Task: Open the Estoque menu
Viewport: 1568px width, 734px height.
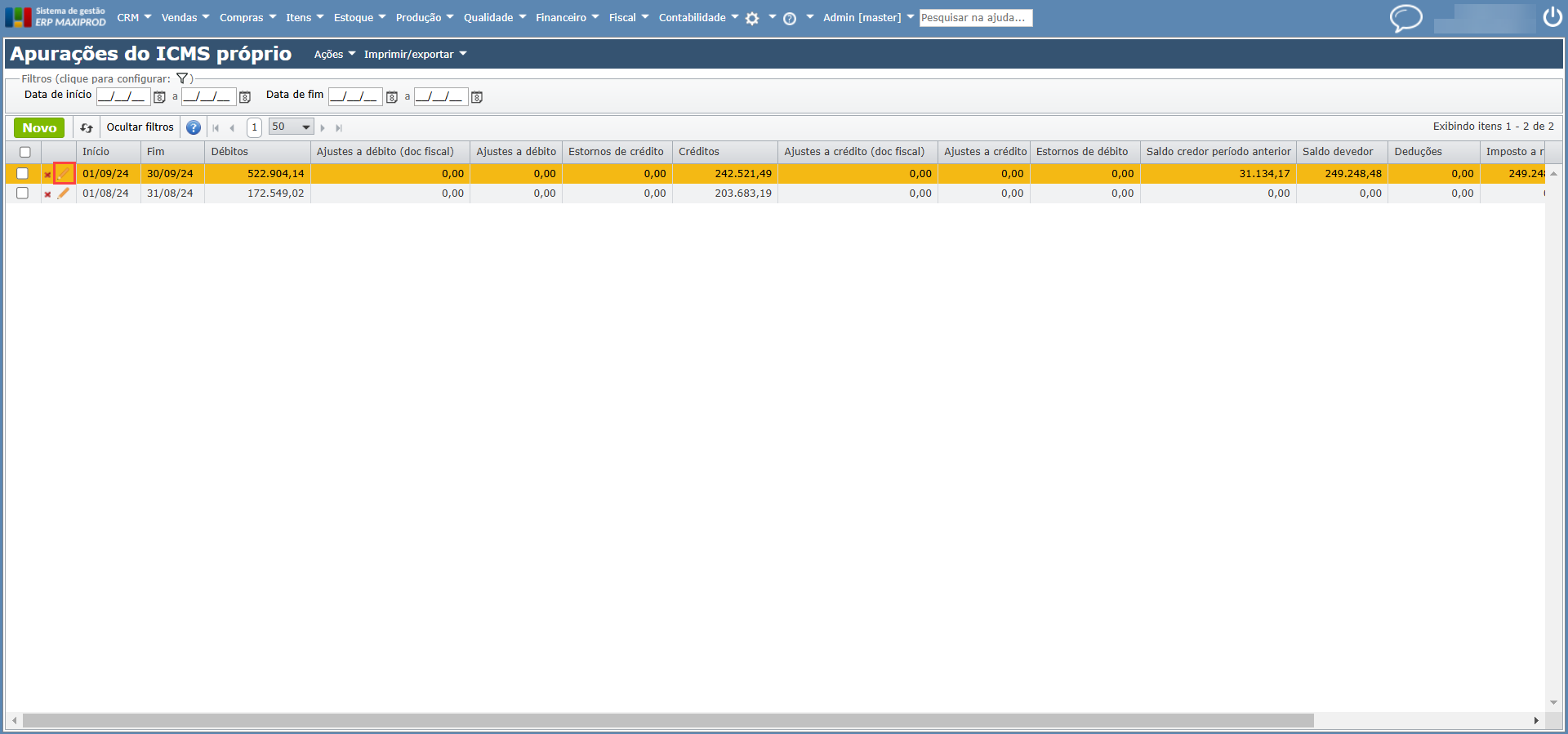Action: pyautogui.click(x=359, y=18)
